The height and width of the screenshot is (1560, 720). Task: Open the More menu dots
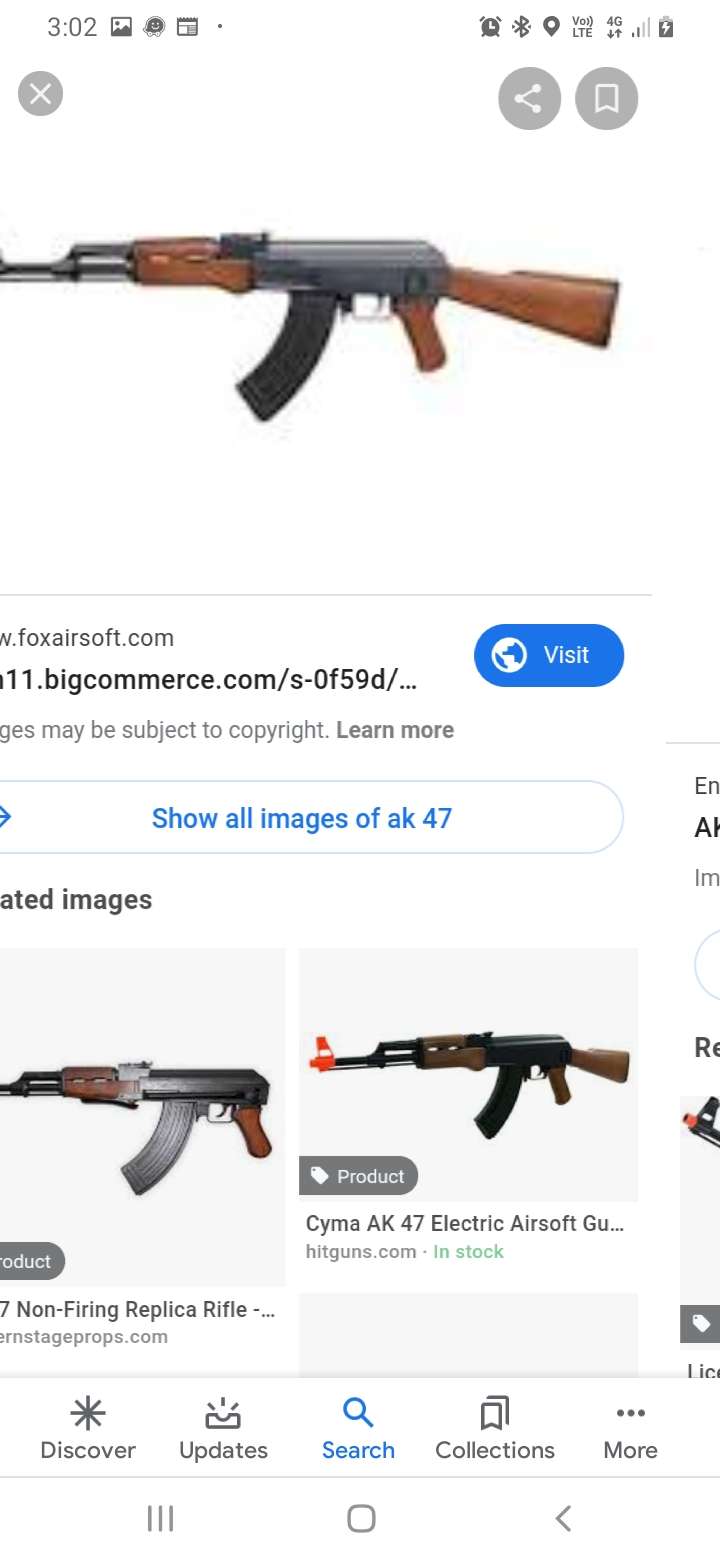[x=631, y=1429]
